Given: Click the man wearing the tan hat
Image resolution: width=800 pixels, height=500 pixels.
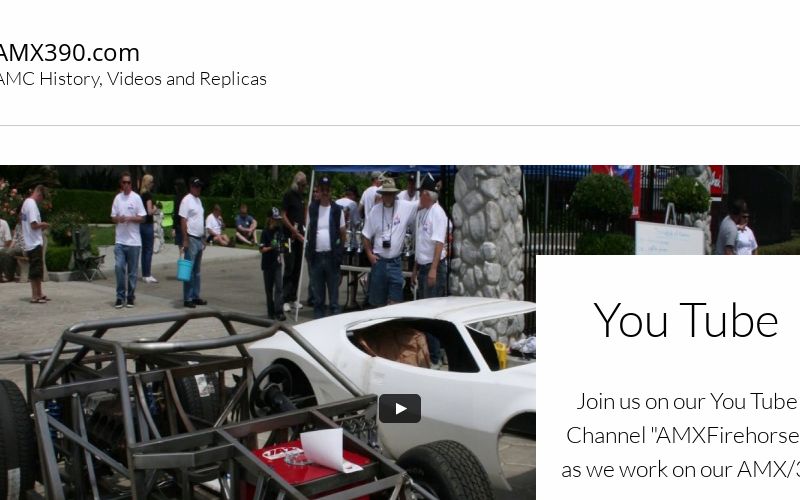Looking at the screenshot, I should pyautogui.click(x=387, y=242).
